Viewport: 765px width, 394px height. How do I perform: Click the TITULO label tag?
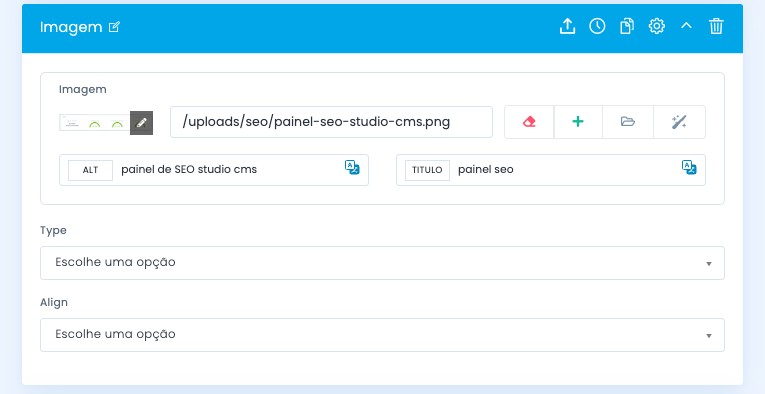427,170
